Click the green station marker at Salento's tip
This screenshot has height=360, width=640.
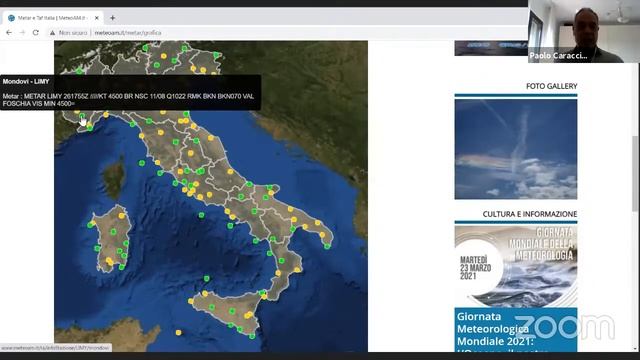tap(327, 246)
